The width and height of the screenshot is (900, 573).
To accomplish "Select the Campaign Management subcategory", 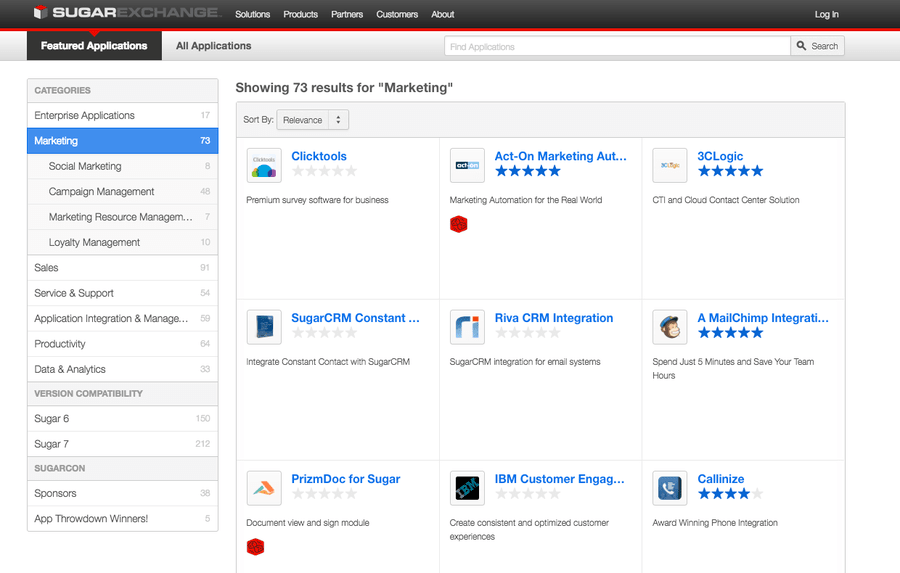I will (123, 191).
